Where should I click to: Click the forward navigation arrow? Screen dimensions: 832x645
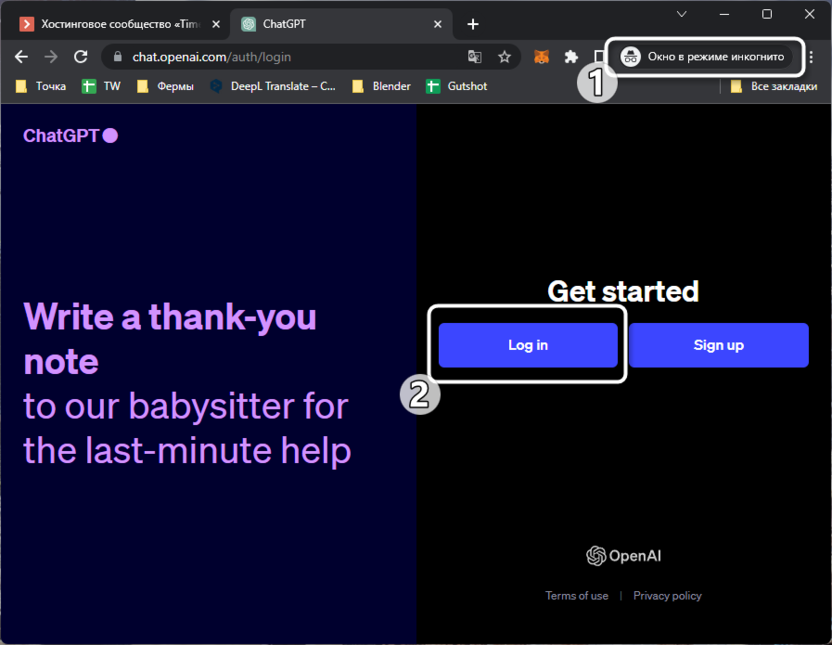coord(51,57)
